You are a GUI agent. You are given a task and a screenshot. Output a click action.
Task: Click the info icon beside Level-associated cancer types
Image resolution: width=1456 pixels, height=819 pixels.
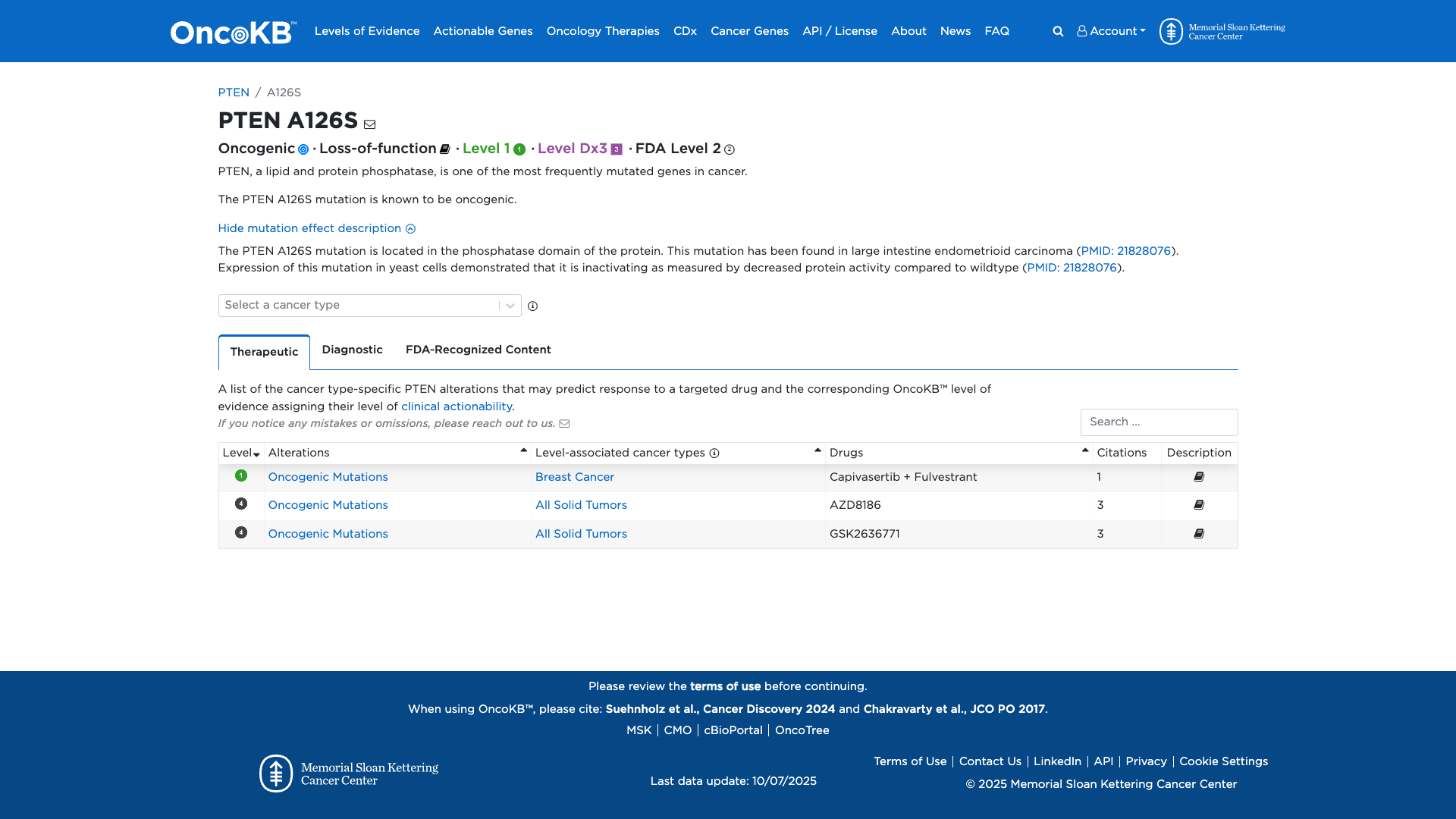point(714,453)
